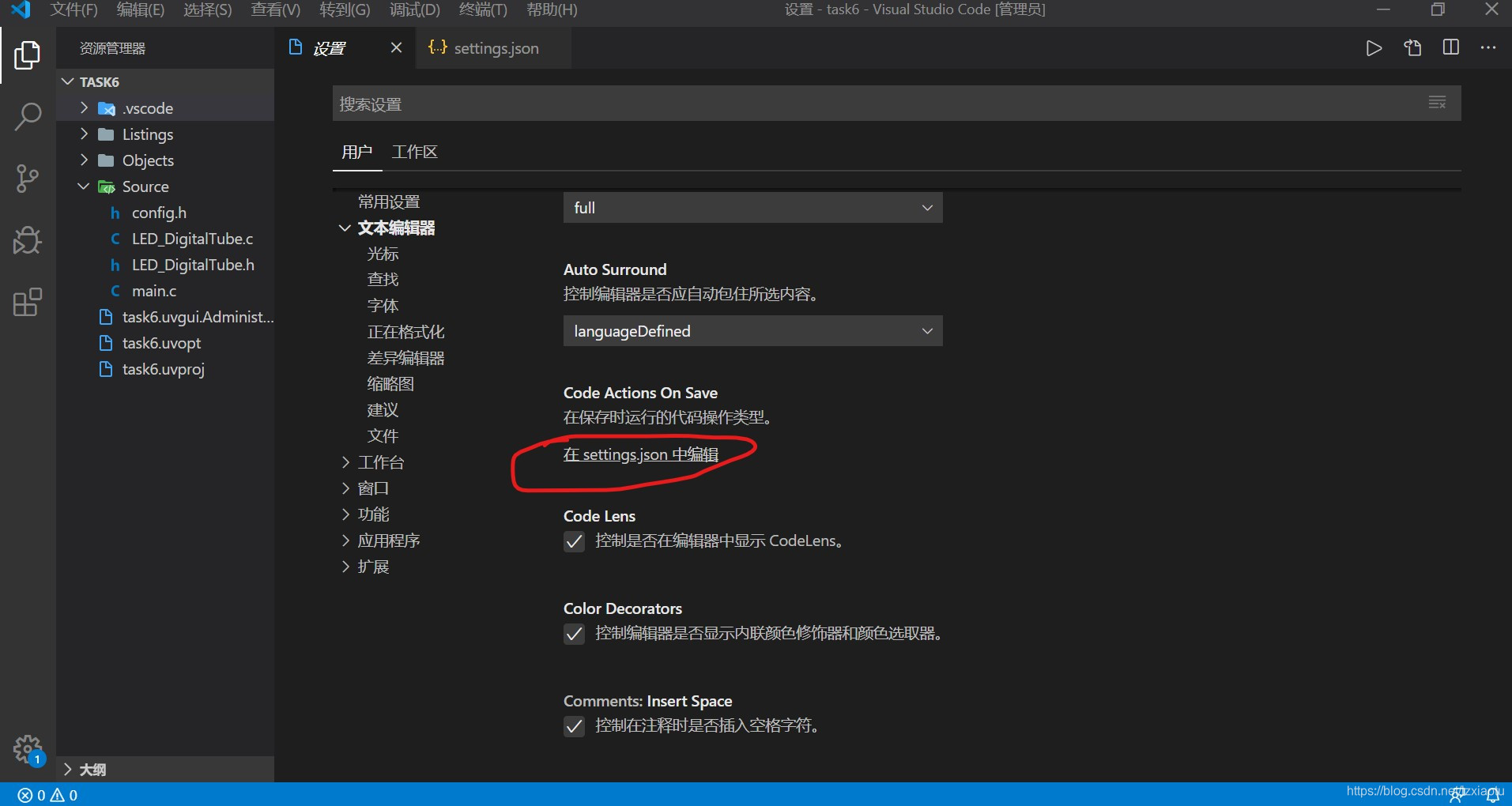
Task: Collapse the TASK6 root folder
Action: (68, 81)
